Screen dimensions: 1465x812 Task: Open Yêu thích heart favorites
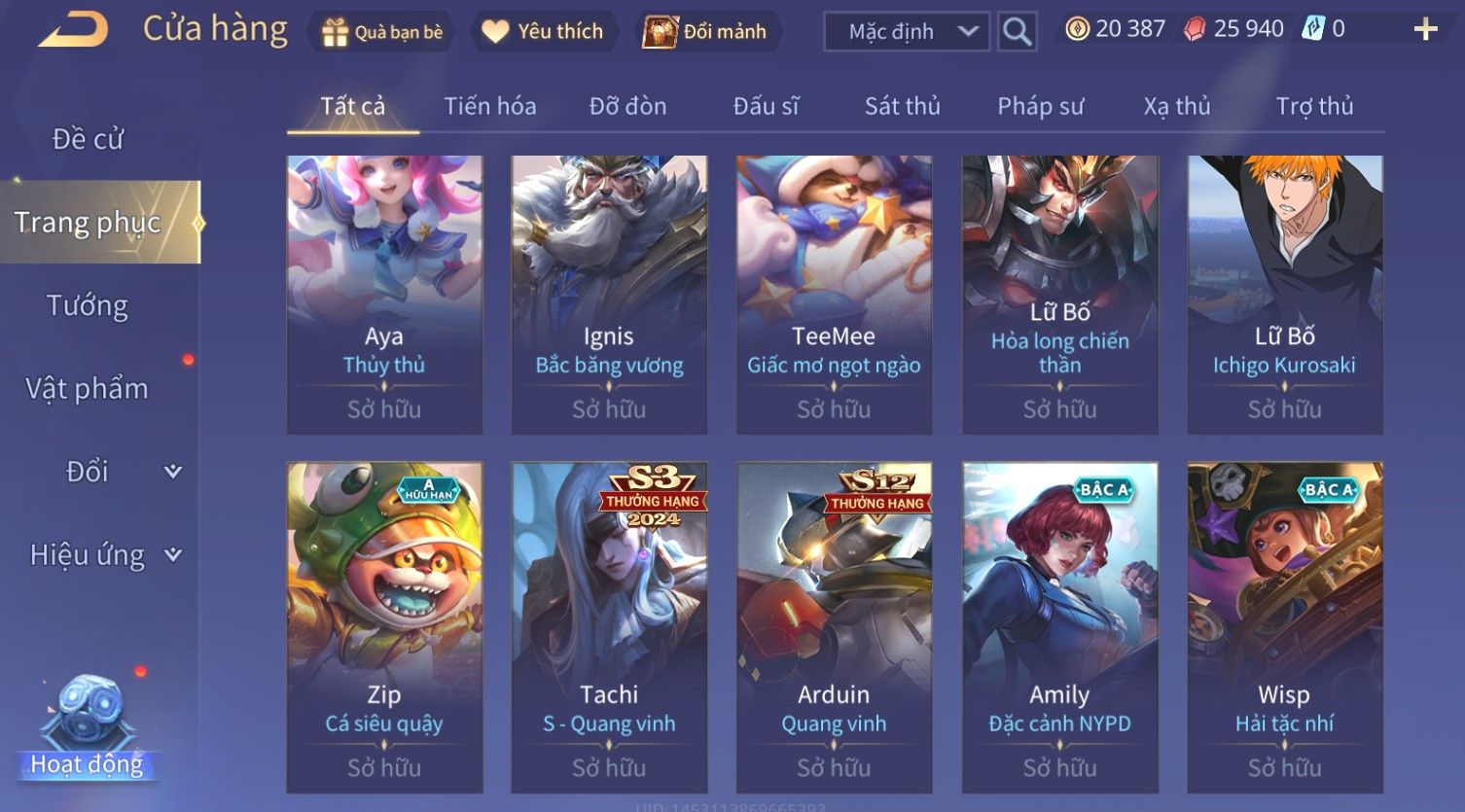(x=495, y=32)
